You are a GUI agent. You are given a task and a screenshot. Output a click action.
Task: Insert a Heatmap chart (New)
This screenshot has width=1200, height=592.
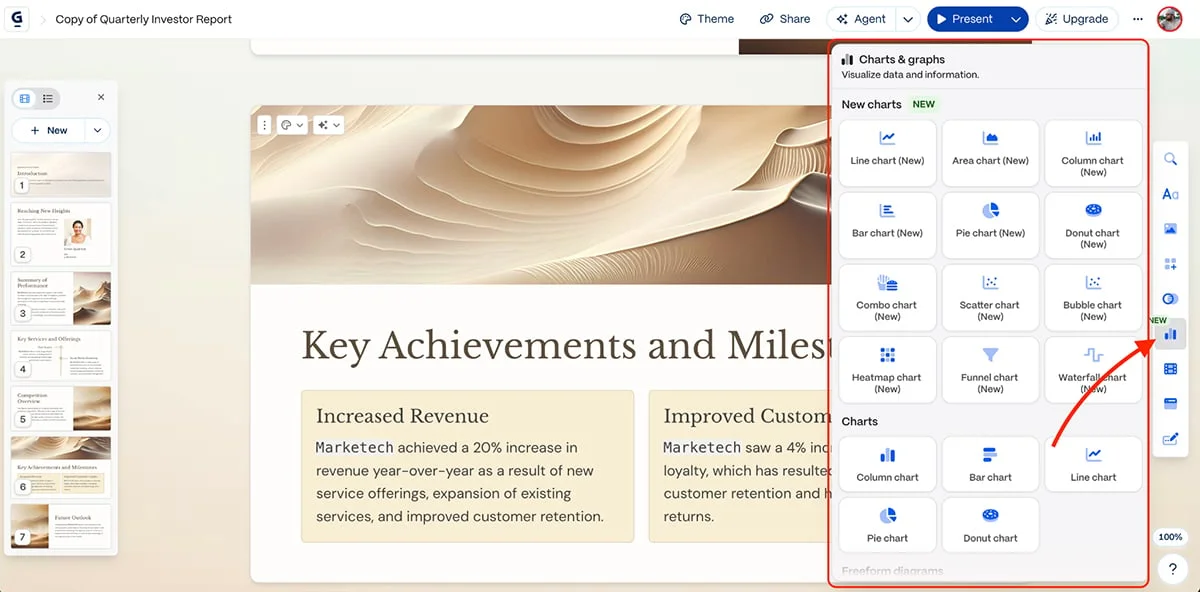pyautogui.click(x=888, y=369)
